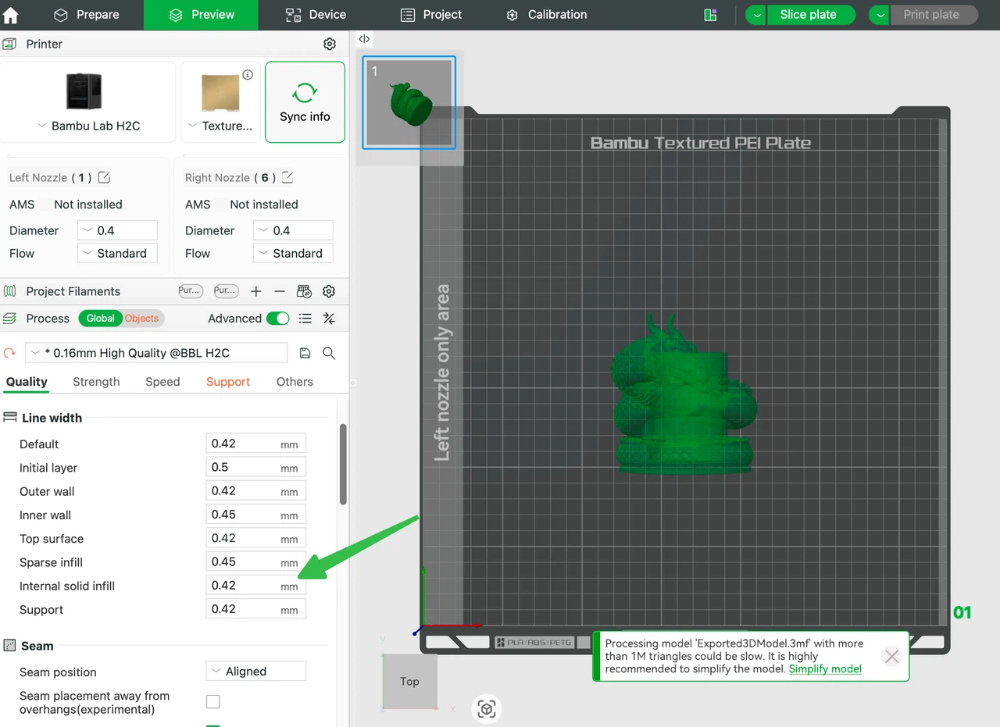Select the Quality settings tab

(x=27, y=381)
